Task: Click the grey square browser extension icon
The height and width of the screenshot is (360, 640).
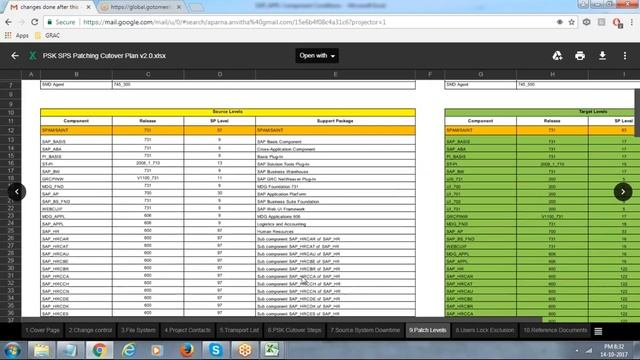Action: (x=602, y=22)
